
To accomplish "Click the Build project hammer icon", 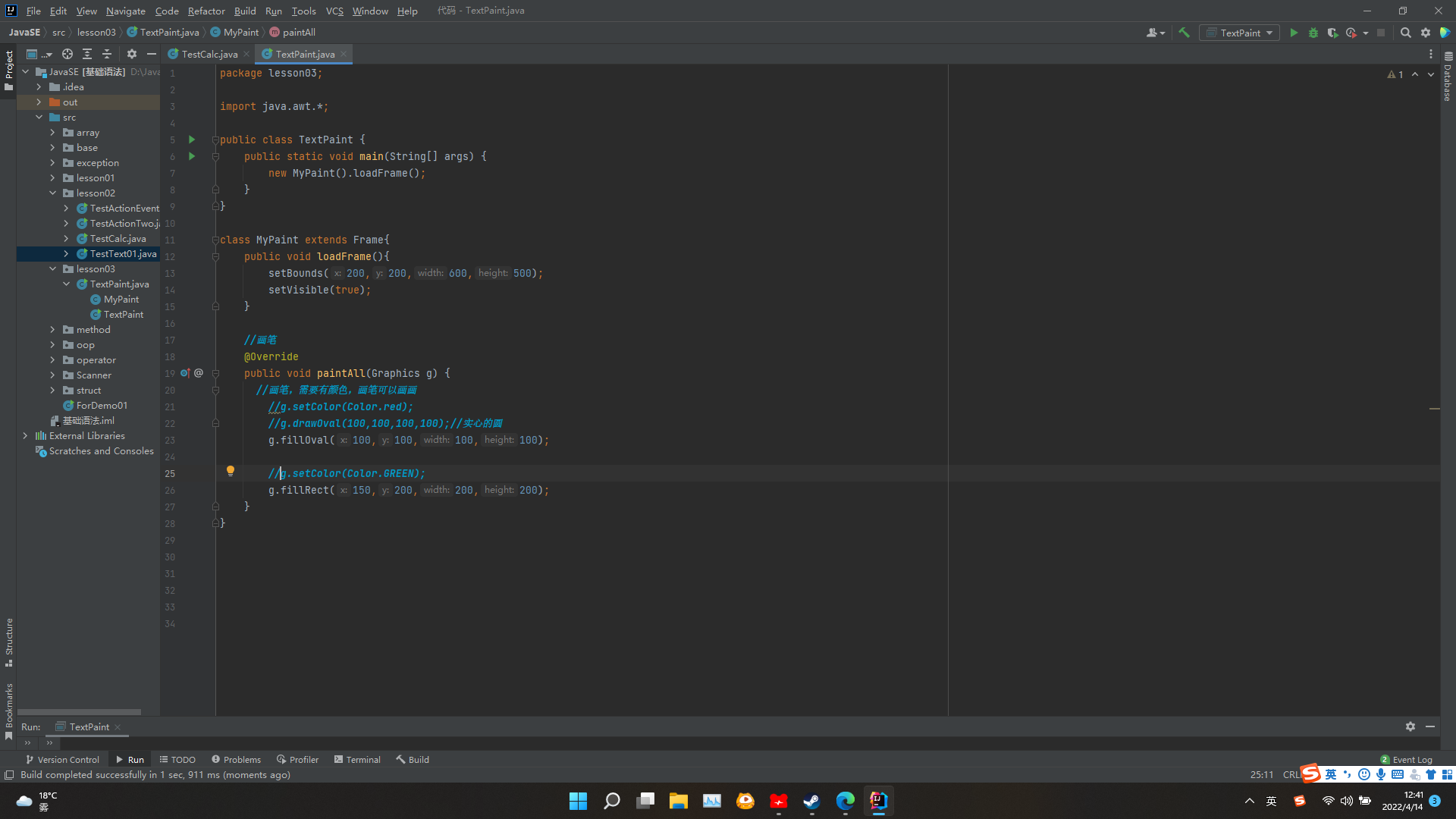I will [x=1184, y=33].
